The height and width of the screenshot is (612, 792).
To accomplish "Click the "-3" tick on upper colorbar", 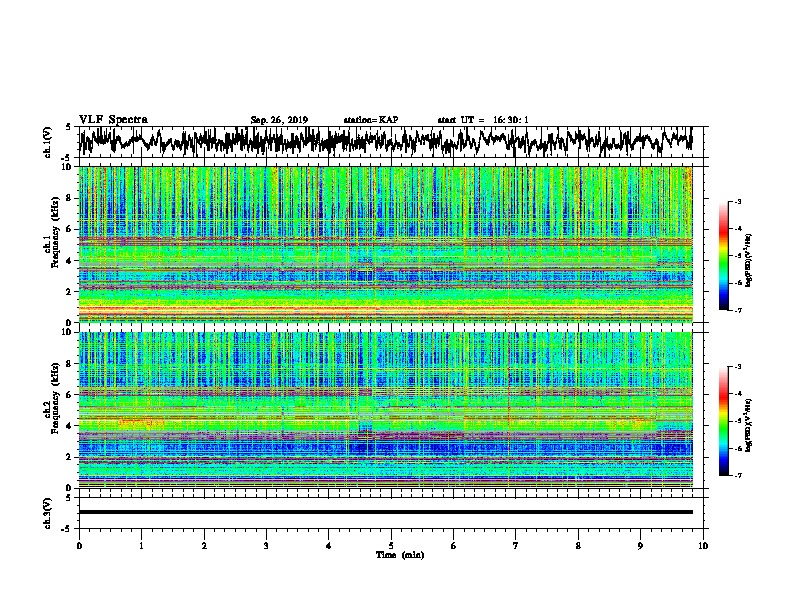I will 737,201.
